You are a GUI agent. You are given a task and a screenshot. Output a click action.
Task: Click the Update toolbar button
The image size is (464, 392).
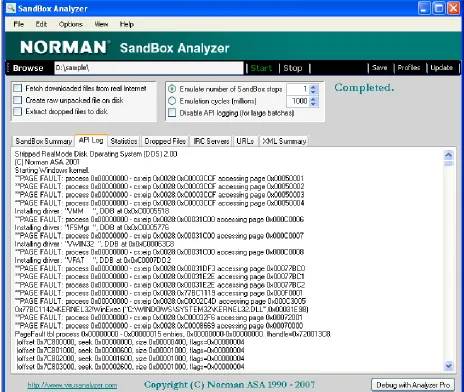coord(442,68)
